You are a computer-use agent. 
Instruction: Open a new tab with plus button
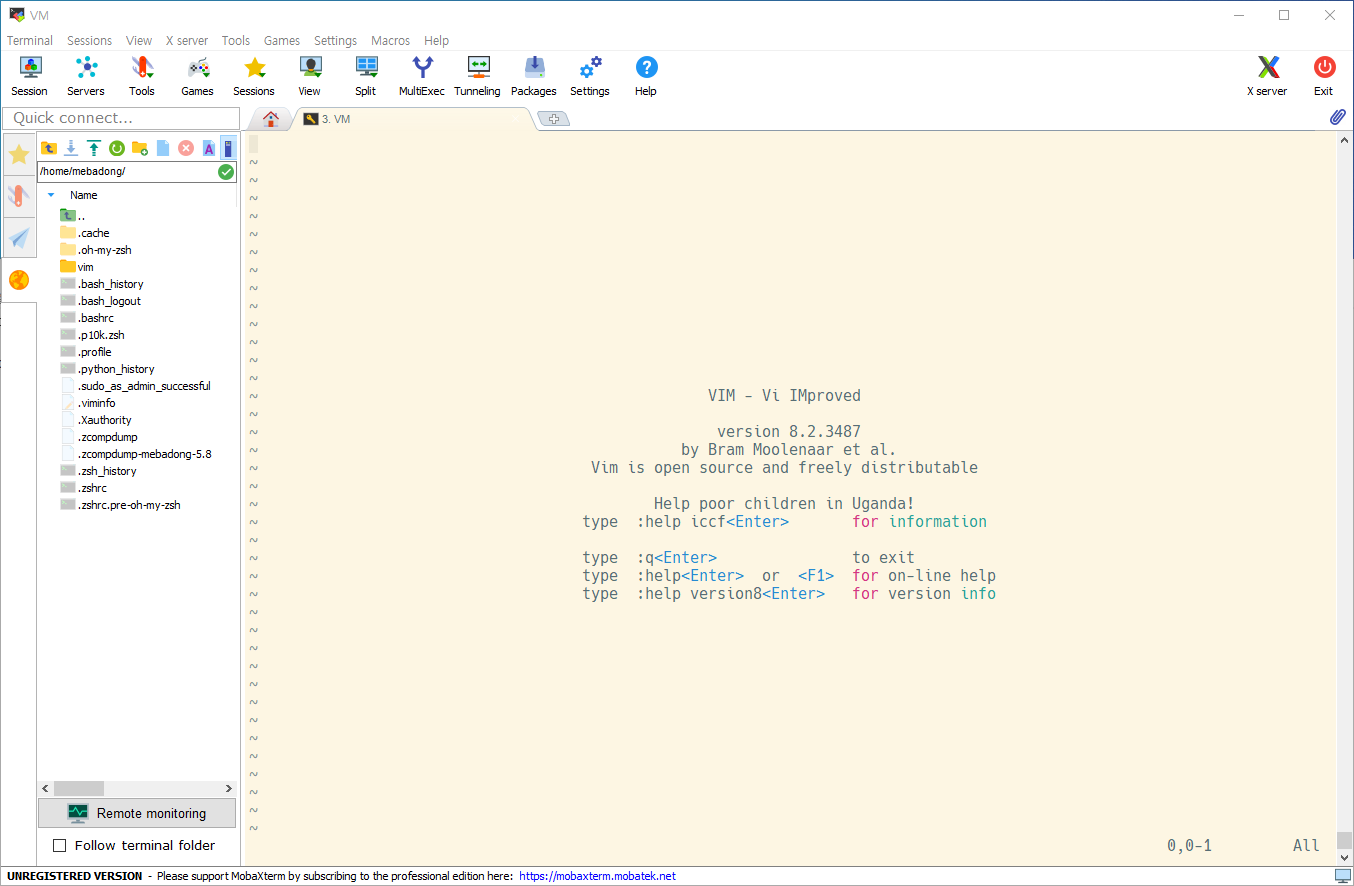553,119
